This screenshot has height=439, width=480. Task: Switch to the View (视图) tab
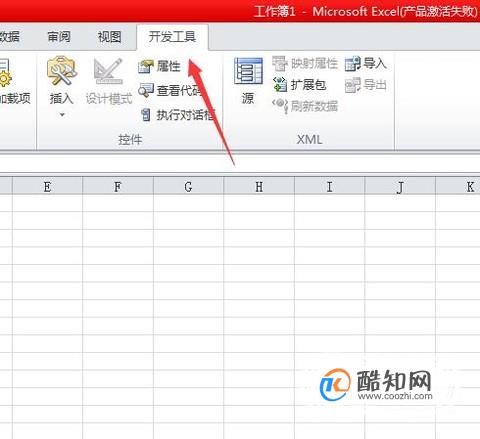(109, 36)
